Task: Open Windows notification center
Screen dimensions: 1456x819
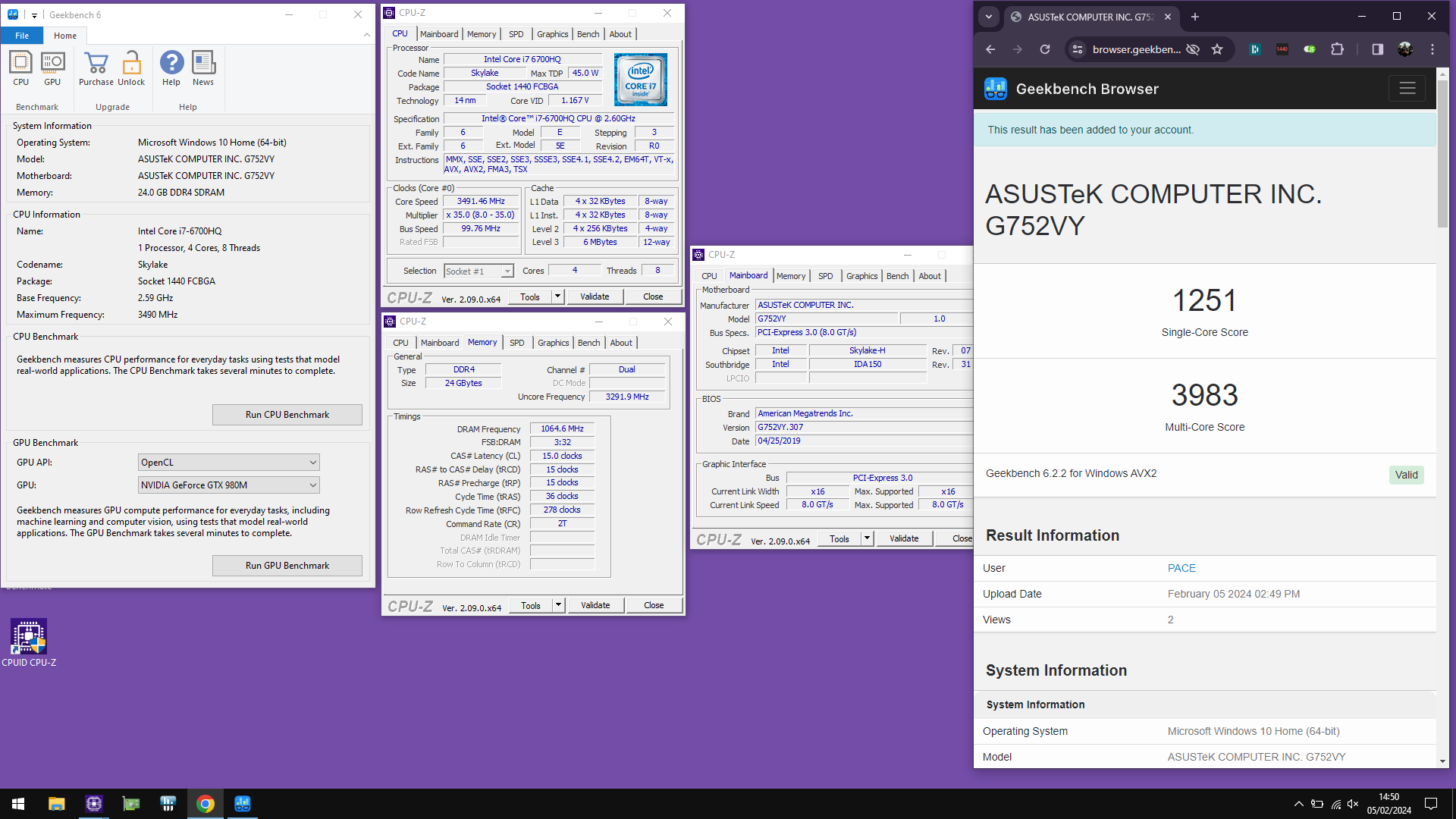Action: pos(1431,804)
